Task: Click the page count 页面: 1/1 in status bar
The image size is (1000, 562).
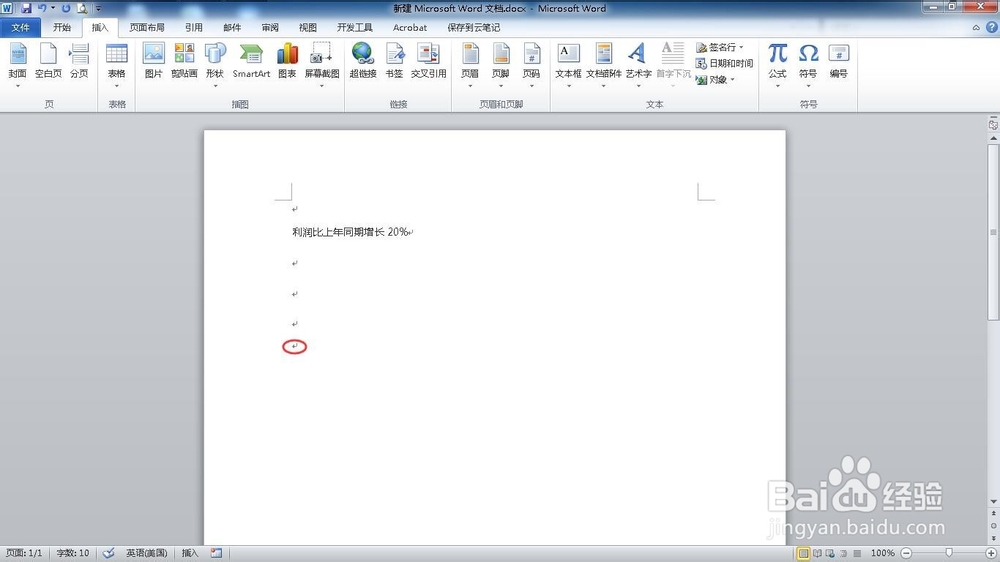Action: [x=24, y=553]
